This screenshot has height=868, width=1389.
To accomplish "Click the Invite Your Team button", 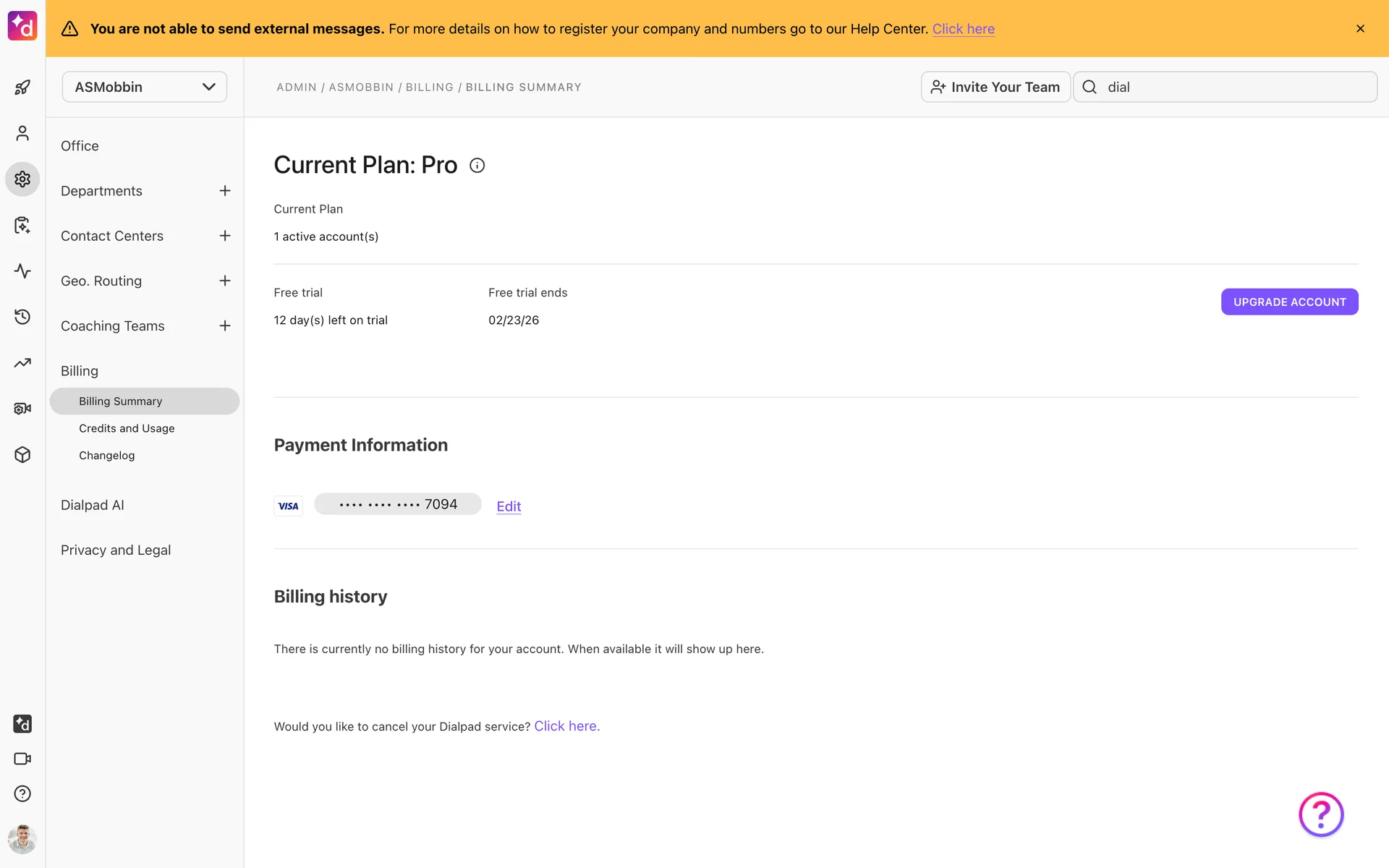I will pyautogui.click(x=995, y=87).
